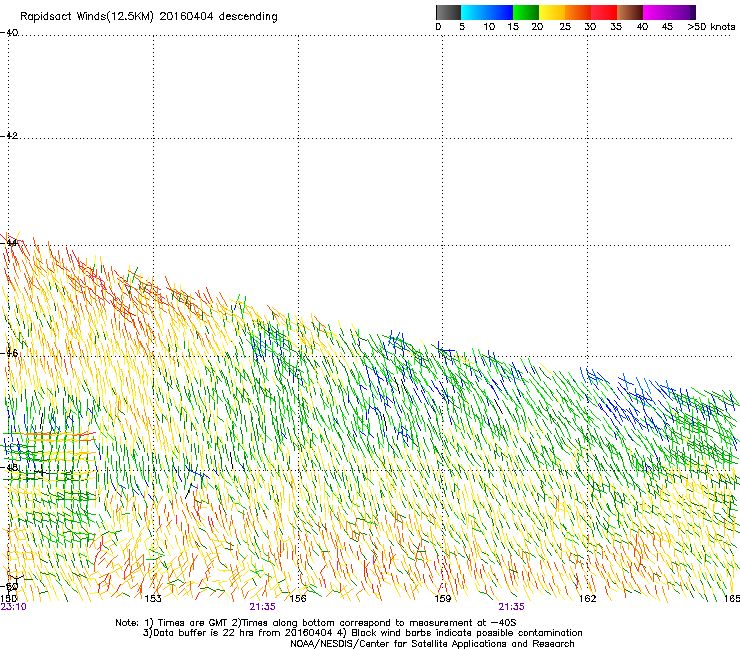Click the title 'Rapidsact Winds(12.5KM) 20160404 descending'

click(x=149, y=17)
